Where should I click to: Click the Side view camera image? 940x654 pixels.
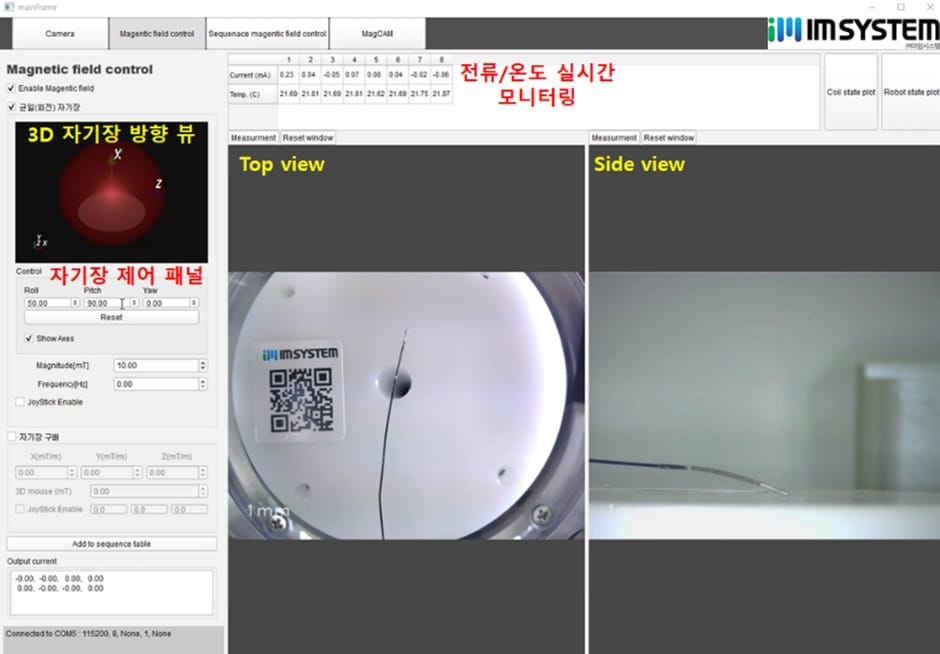click(x=764, y=405)
